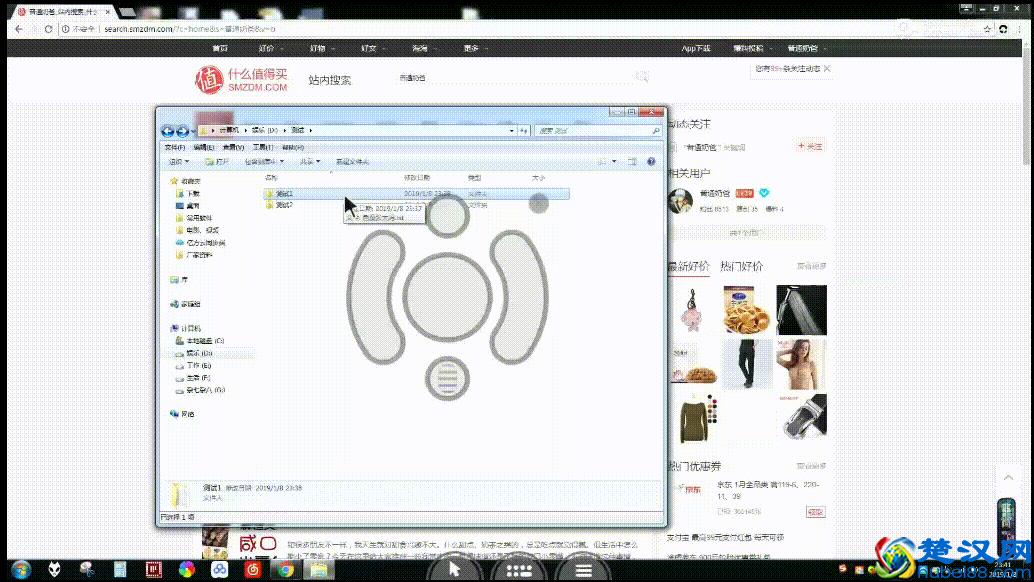Expand the address bar history dropdown
Screen dimensions: 1034x582
point(512,130)
